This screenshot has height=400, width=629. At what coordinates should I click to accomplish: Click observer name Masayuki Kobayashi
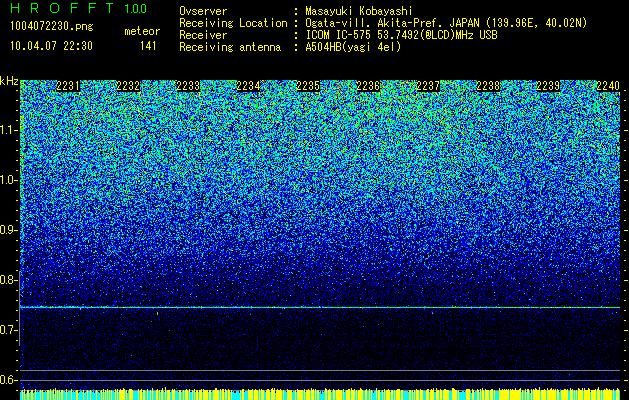pos(359,11)
